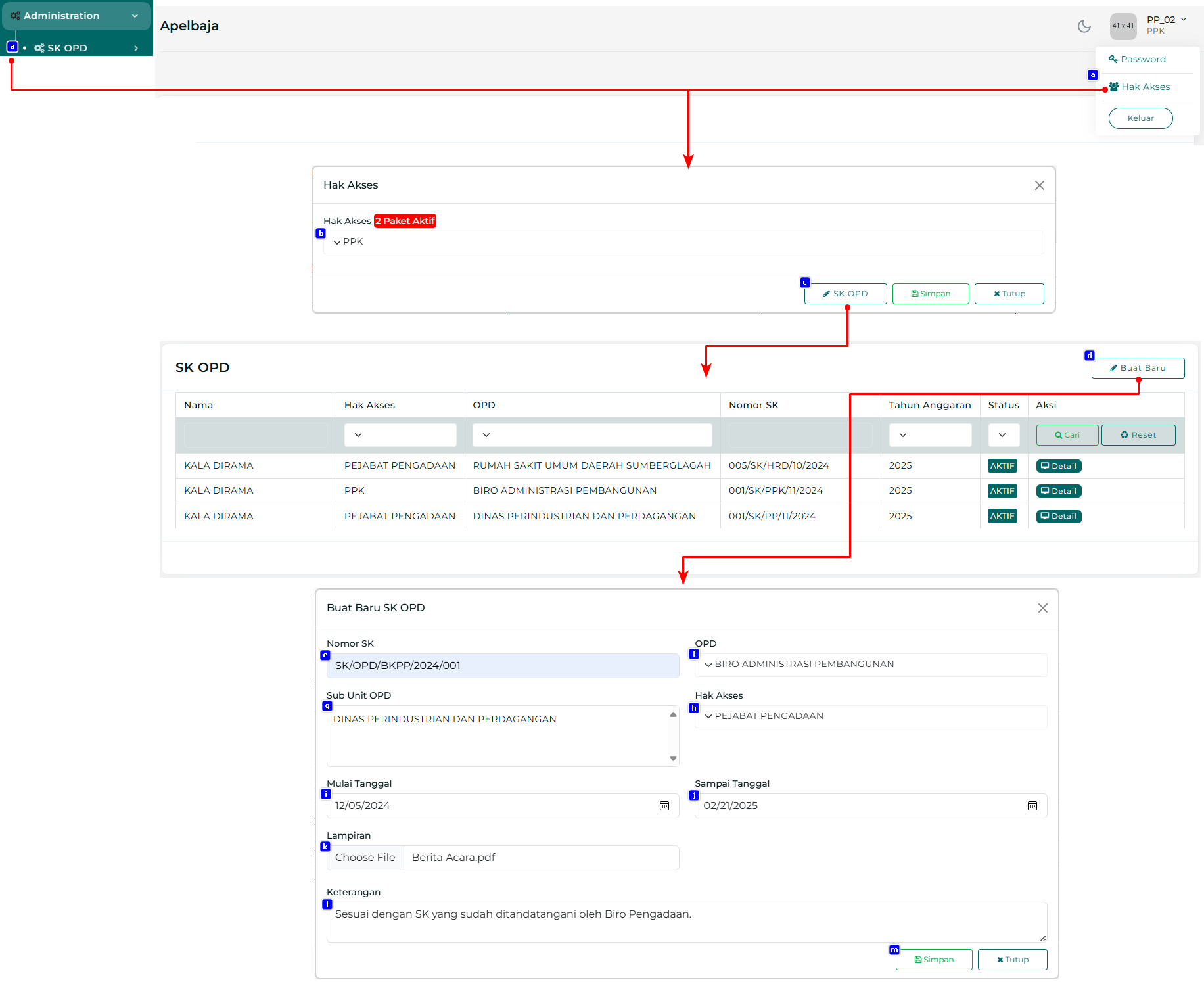Open calendar picker for Sampai Tanggal

coord(1032,807)
